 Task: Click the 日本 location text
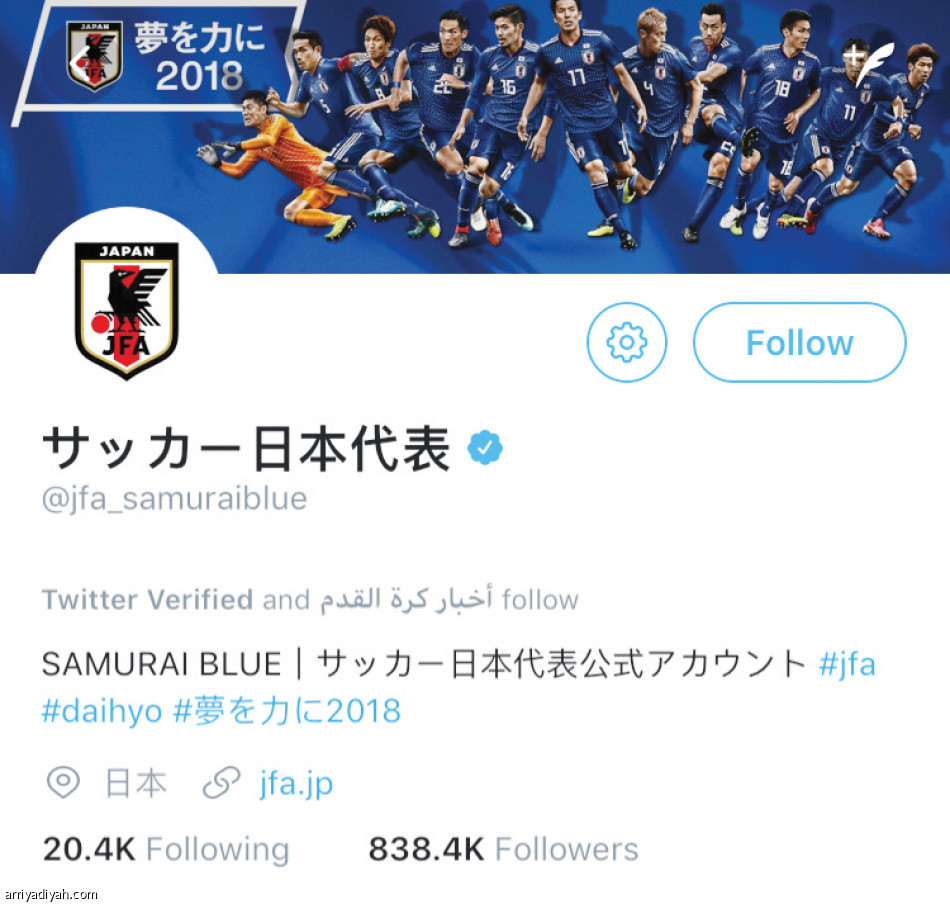pos(136,782)
